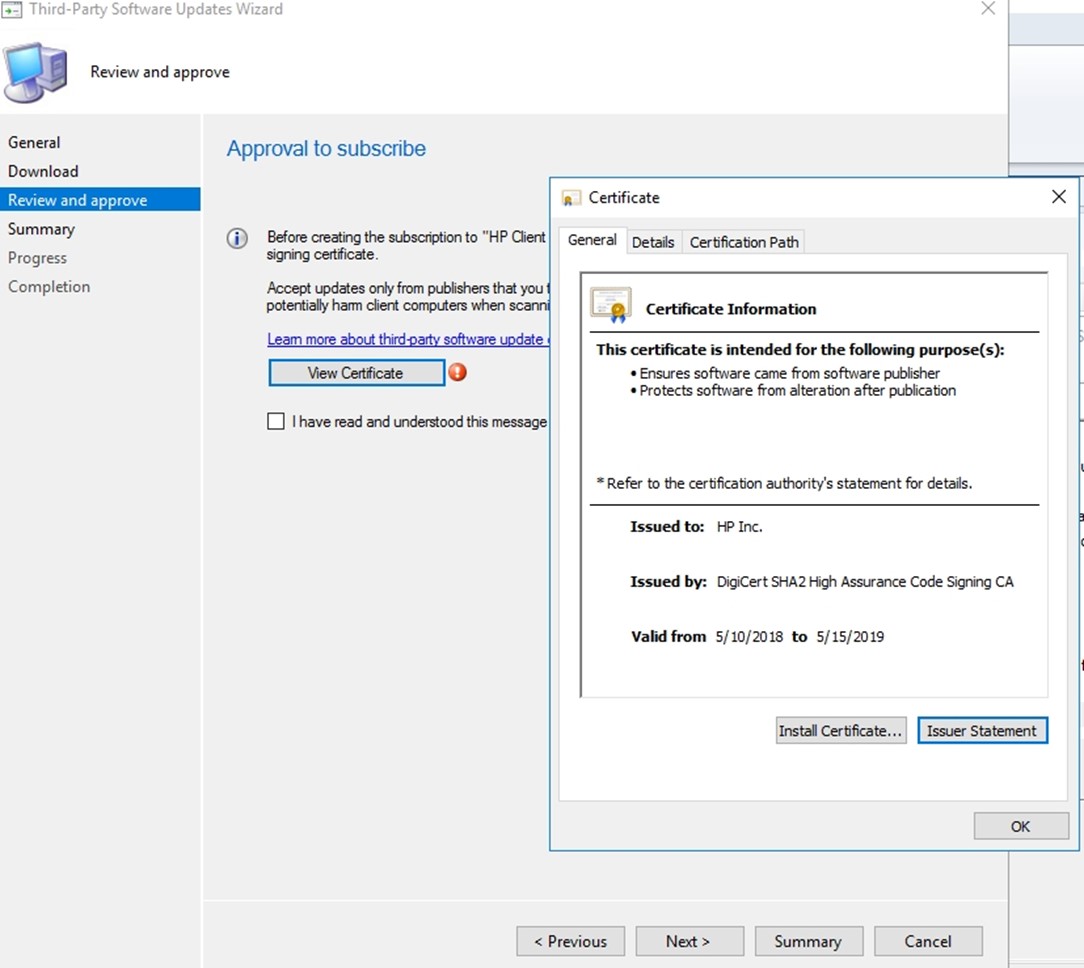Screen dimensions: 1084x968
Task: Select the General tab in Certificate dialog
Action: [x=592, y=240]
